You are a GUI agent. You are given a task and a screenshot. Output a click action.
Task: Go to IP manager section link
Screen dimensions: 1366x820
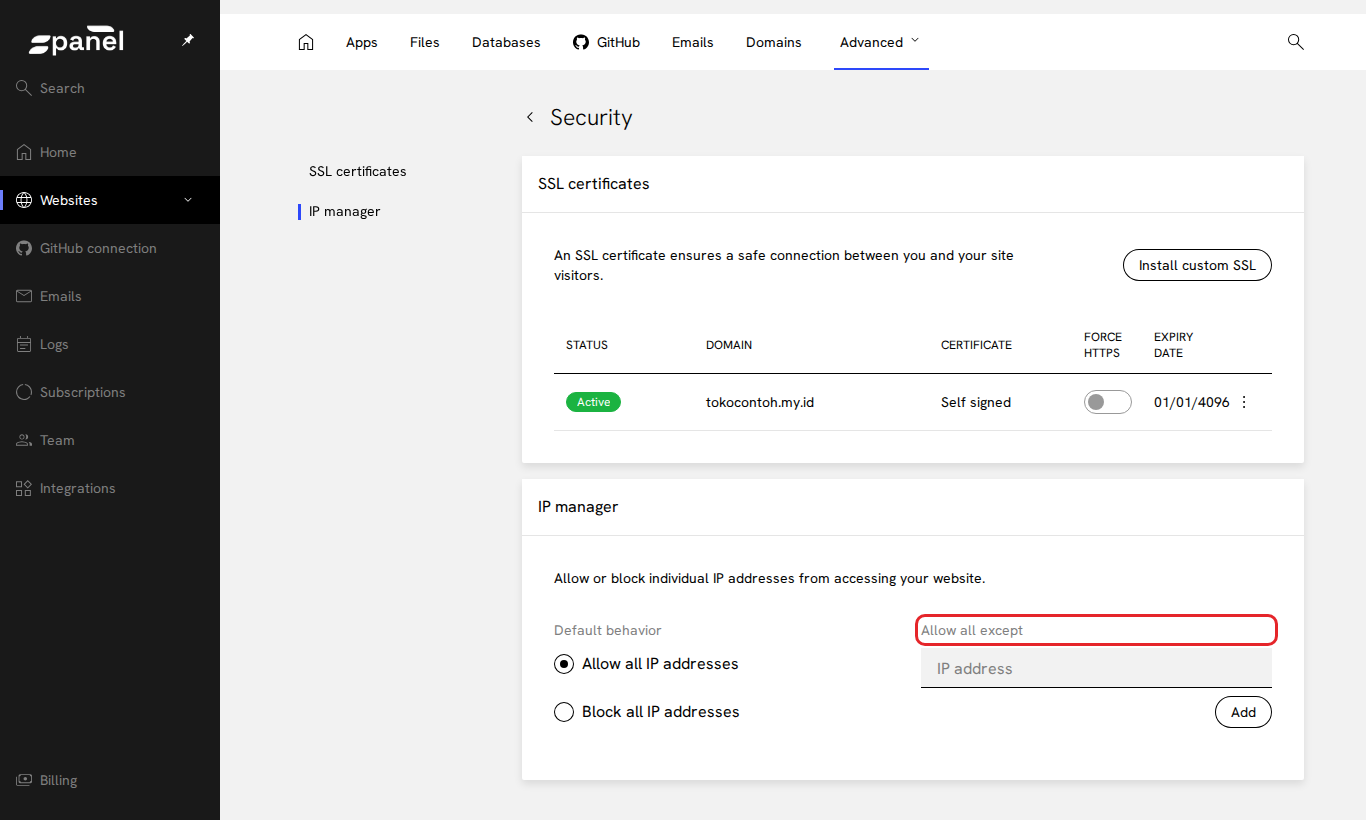345,211
